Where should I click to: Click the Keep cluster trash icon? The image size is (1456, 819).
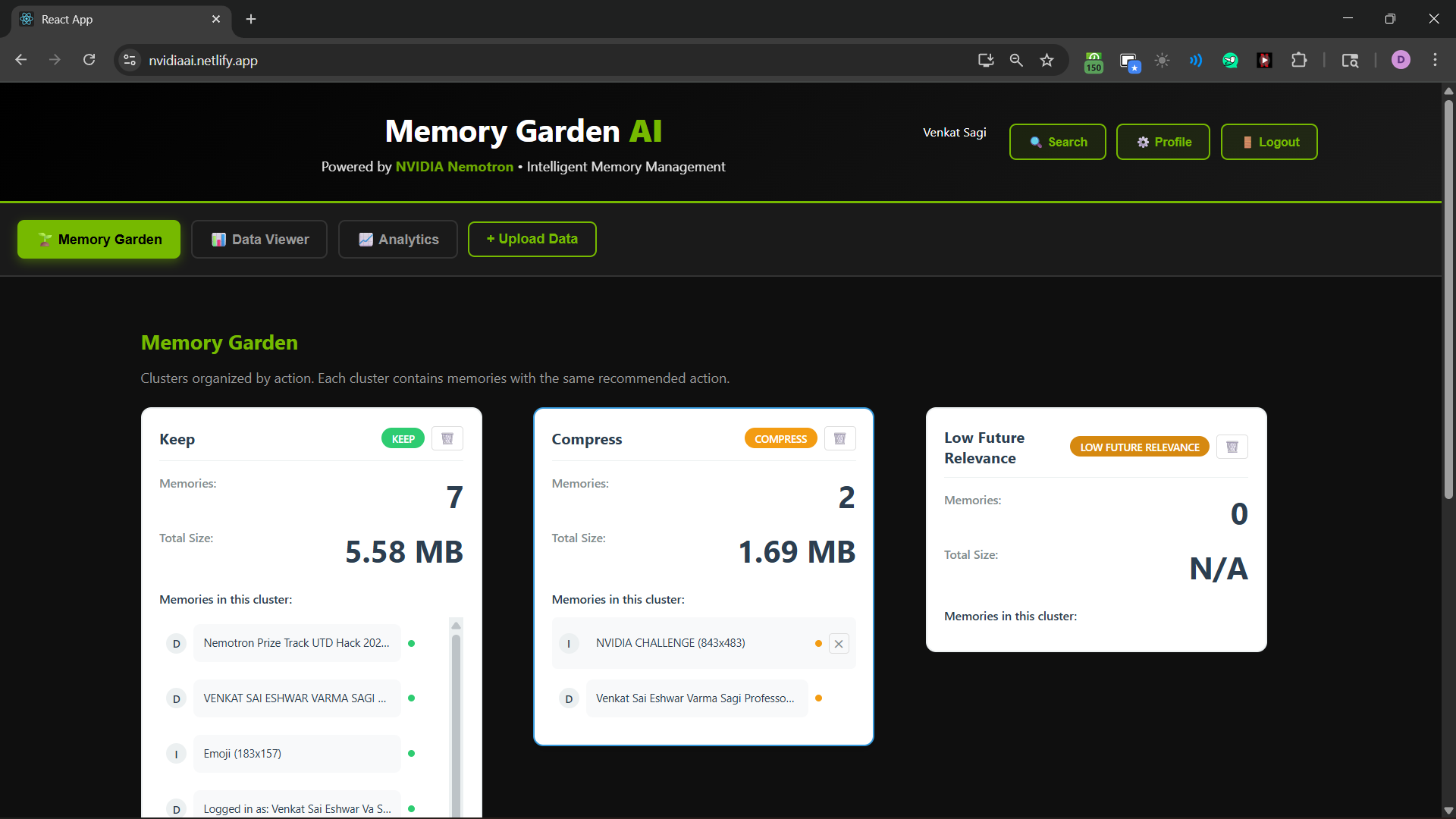(447, 438)
